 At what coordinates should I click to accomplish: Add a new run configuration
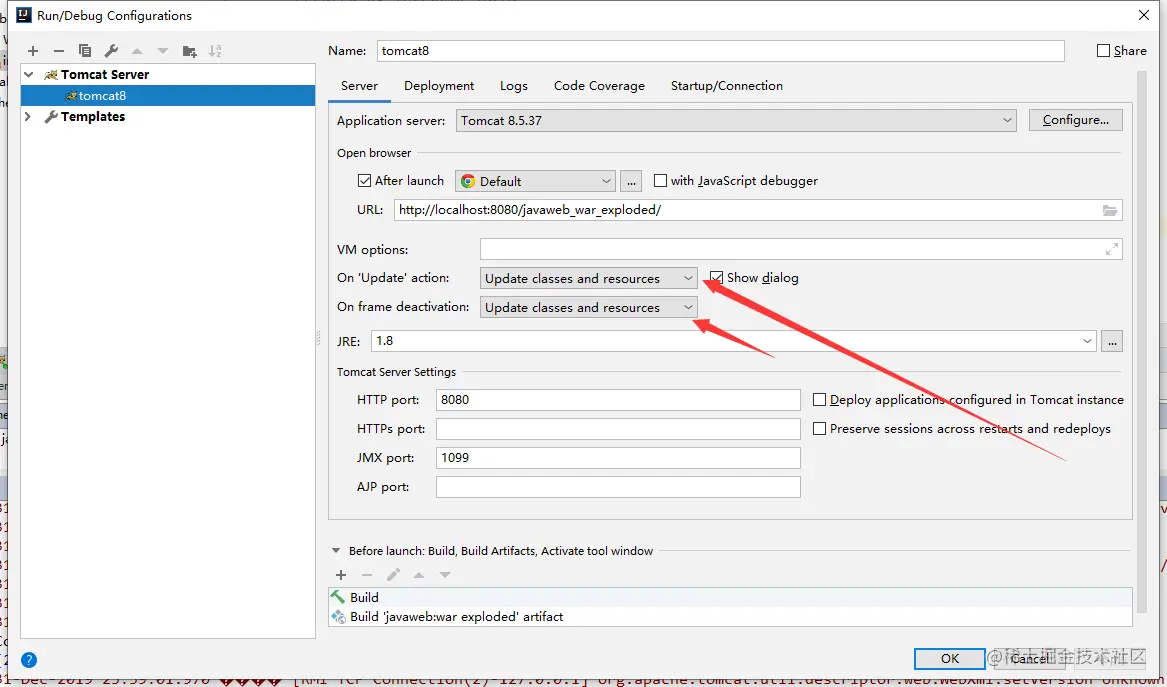coord(33,51)
